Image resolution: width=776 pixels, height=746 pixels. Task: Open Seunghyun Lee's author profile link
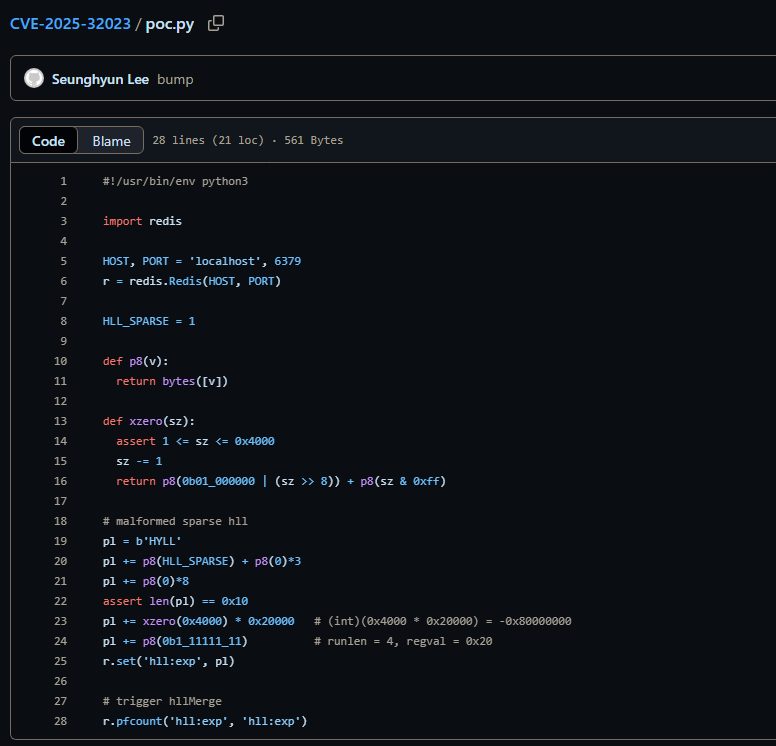[100, 79]
